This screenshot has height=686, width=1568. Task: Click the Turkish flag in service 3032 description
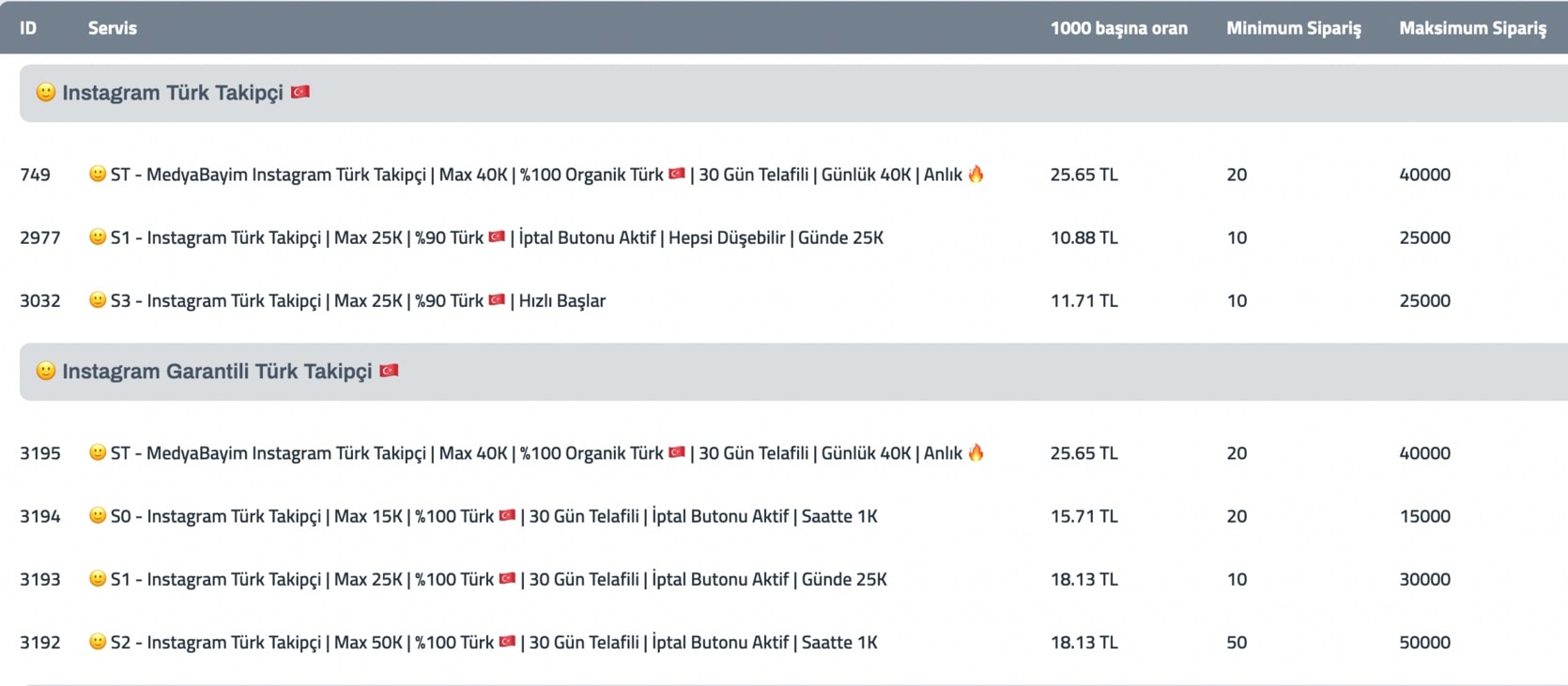pos(497,300)
